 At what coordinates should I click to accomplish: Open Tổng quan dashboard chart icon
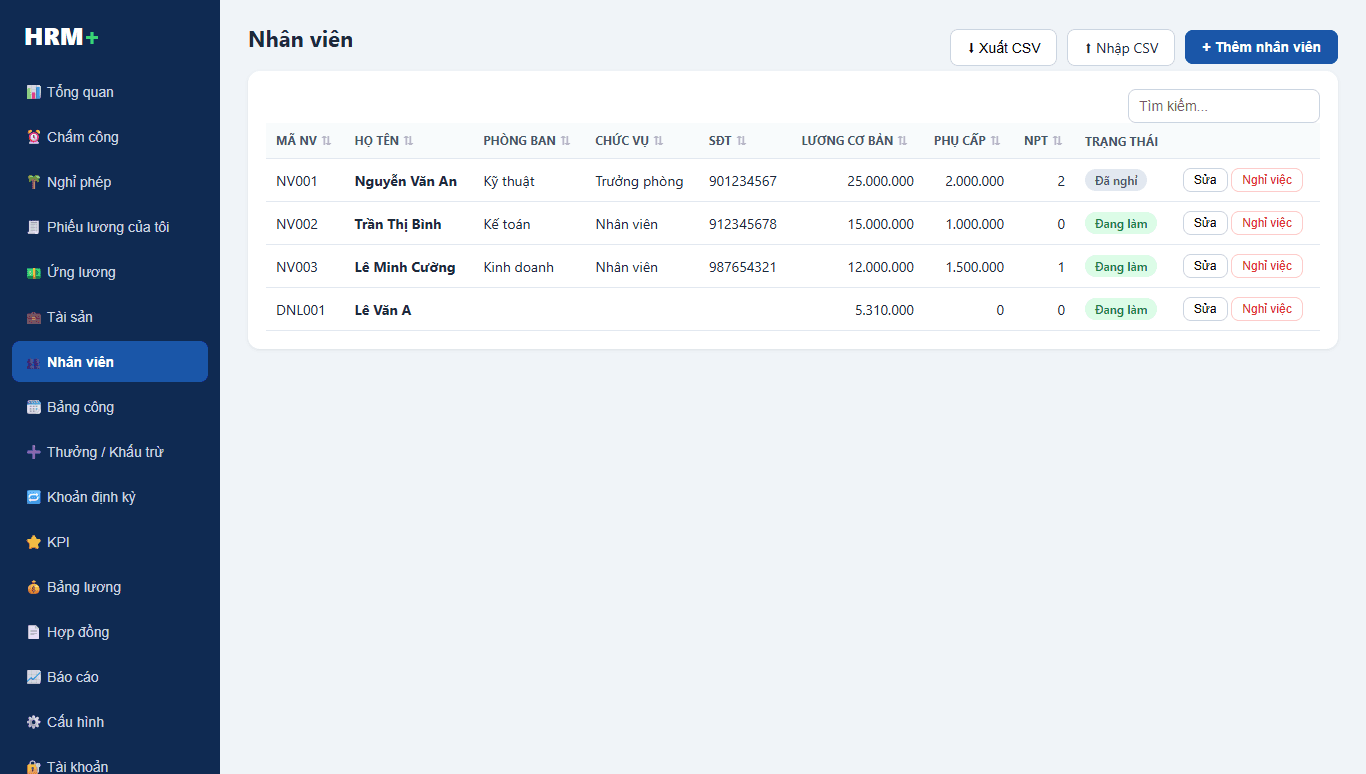[x=33, y=92]
